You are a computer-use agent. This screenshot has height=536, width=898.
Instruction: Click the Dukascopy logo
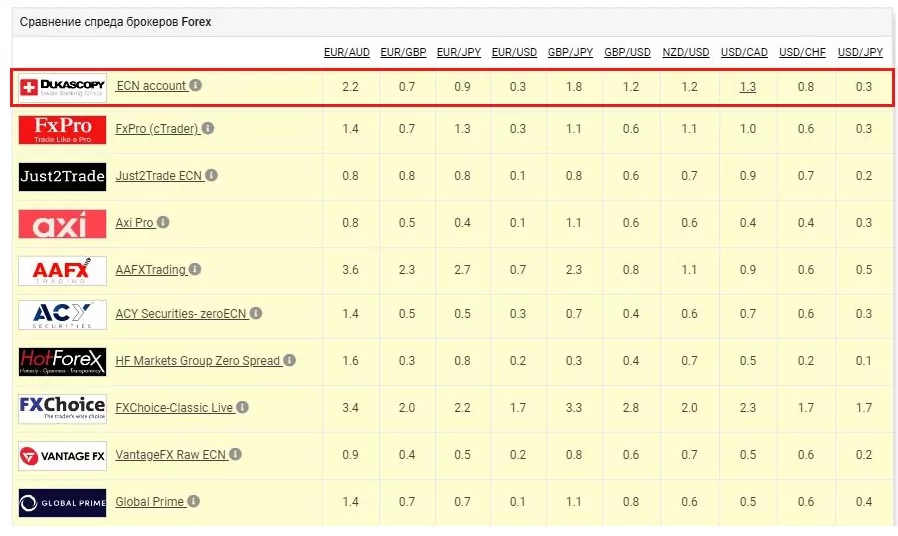coord(62,87)
